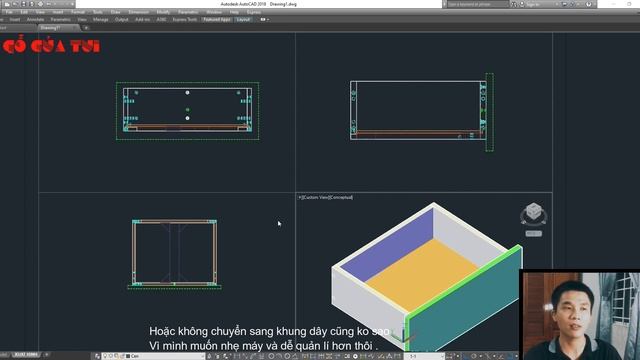Open the Format menu
Screen dimensions: 640x360
tap(78, 12)
